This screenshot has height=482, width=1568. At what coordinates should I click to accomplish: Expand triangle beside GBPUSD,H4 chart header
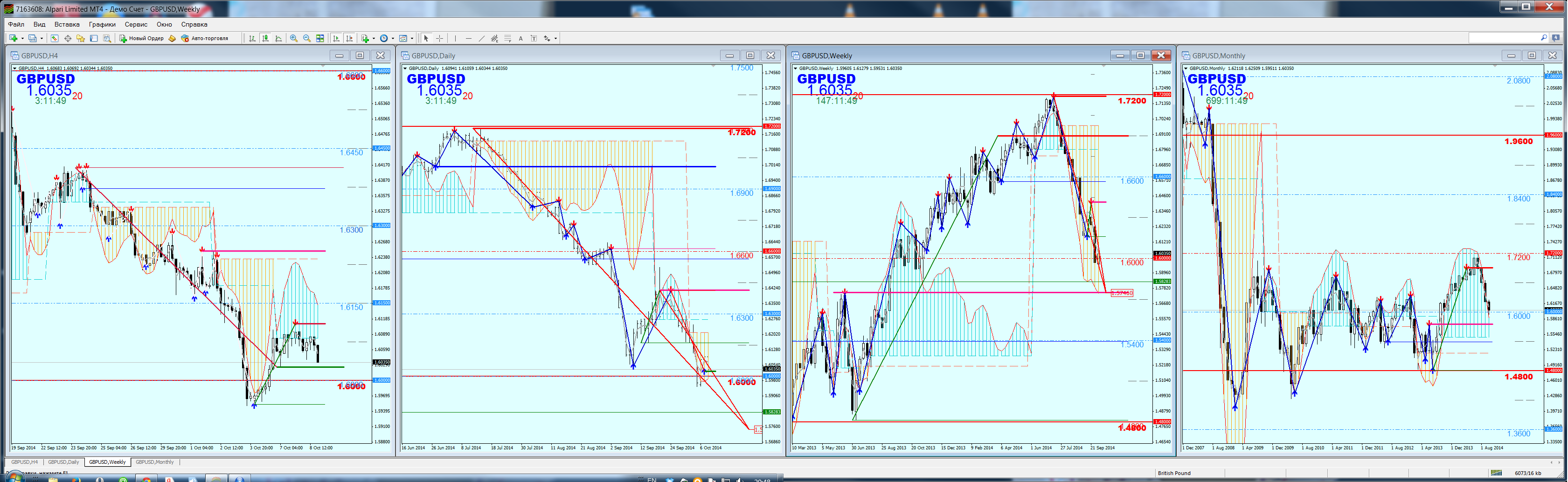15,68
